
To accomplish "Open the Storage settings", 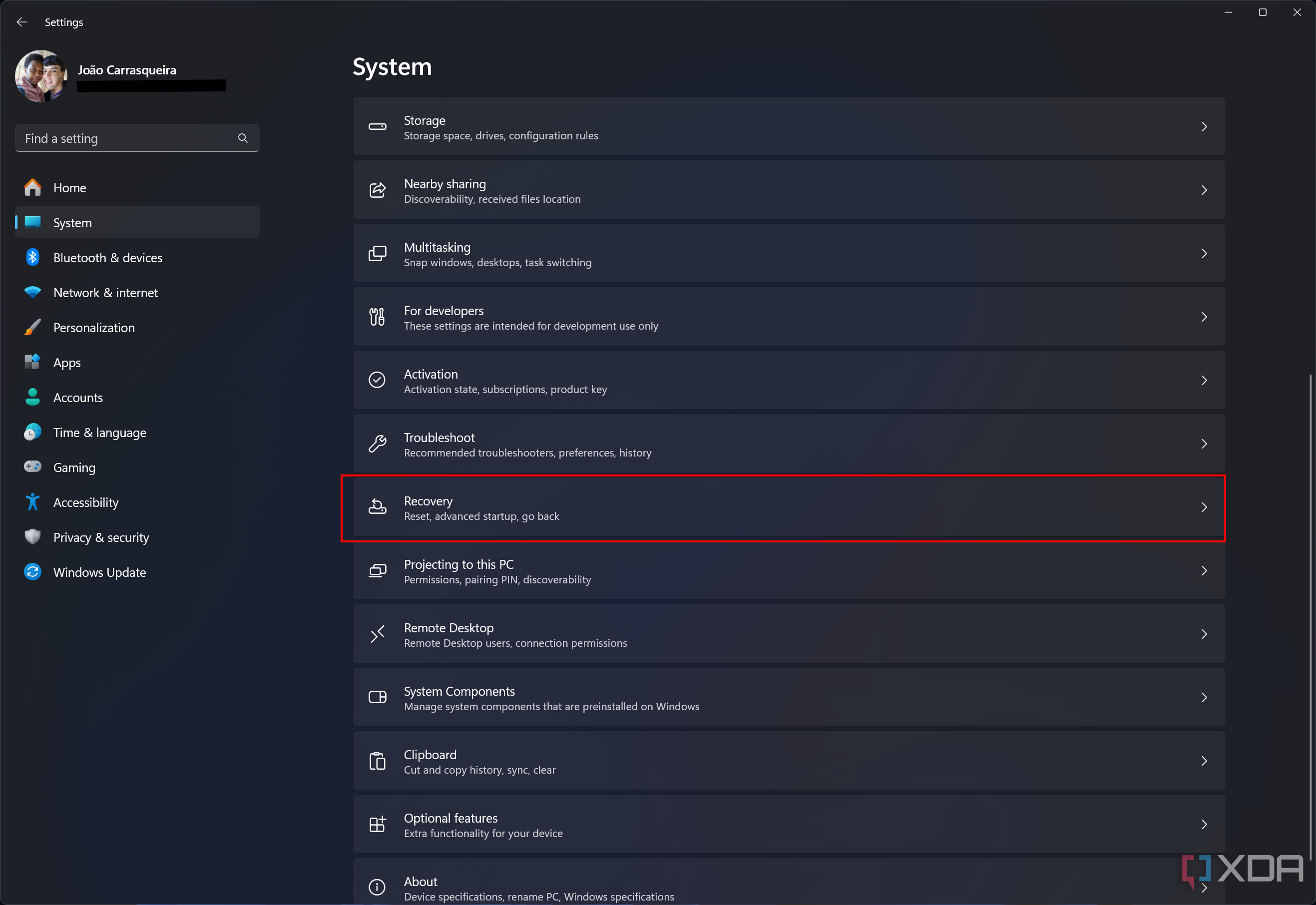I will click(x=789, y=127).
